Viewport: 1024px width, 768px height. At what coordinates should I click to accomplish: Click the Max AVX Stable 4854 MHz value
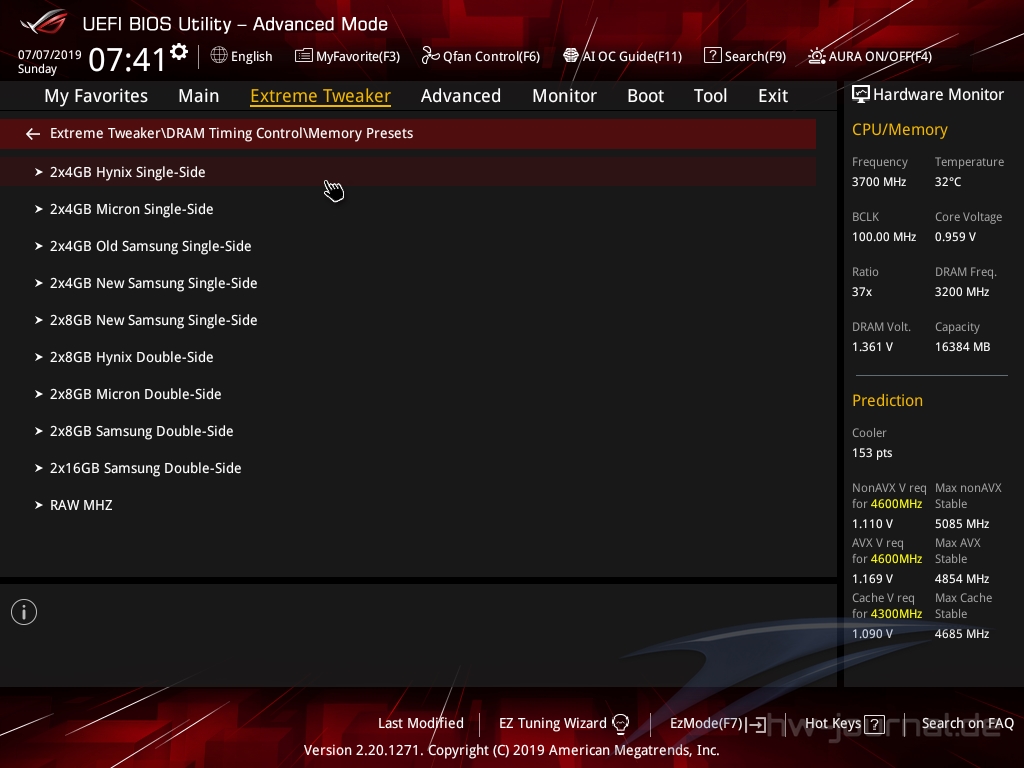point(961,579)
